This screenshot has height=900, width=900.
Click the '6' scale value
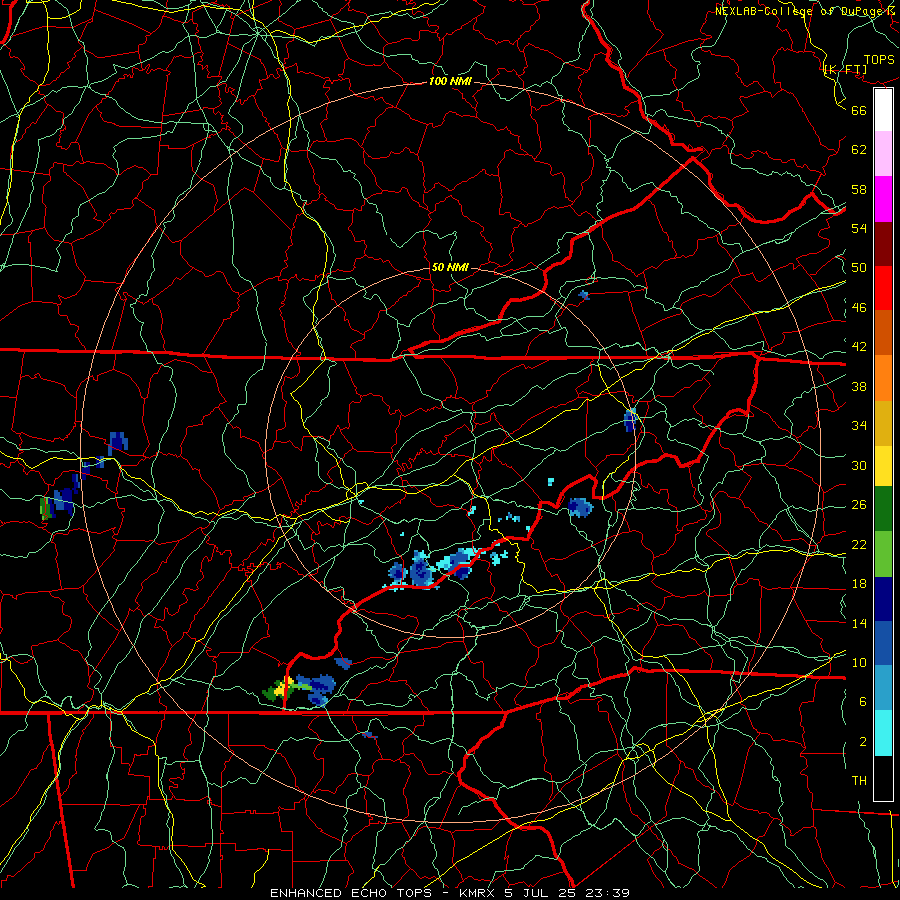click(x=863, y=703)
